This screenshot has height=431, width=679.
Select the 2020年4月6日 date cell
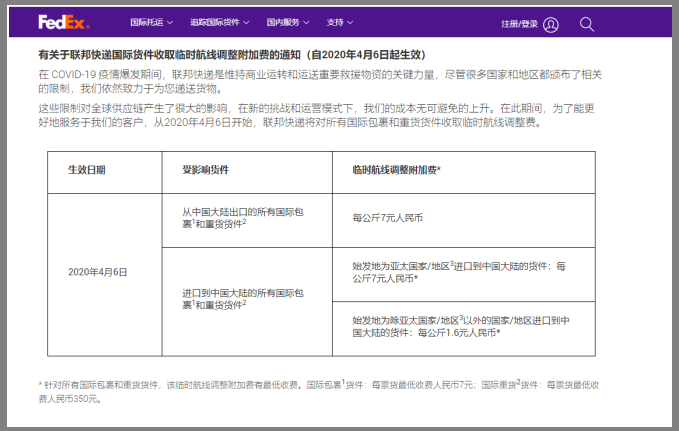98,271
